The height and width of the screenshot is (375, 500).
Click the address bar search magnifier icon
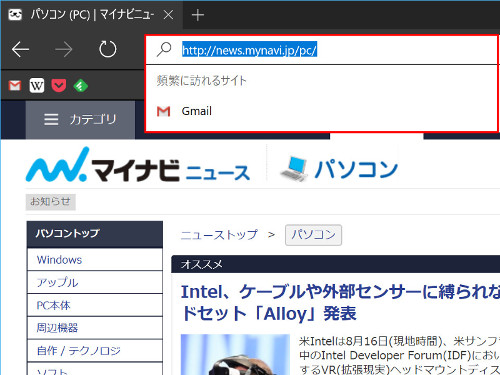tap(164, 50)
